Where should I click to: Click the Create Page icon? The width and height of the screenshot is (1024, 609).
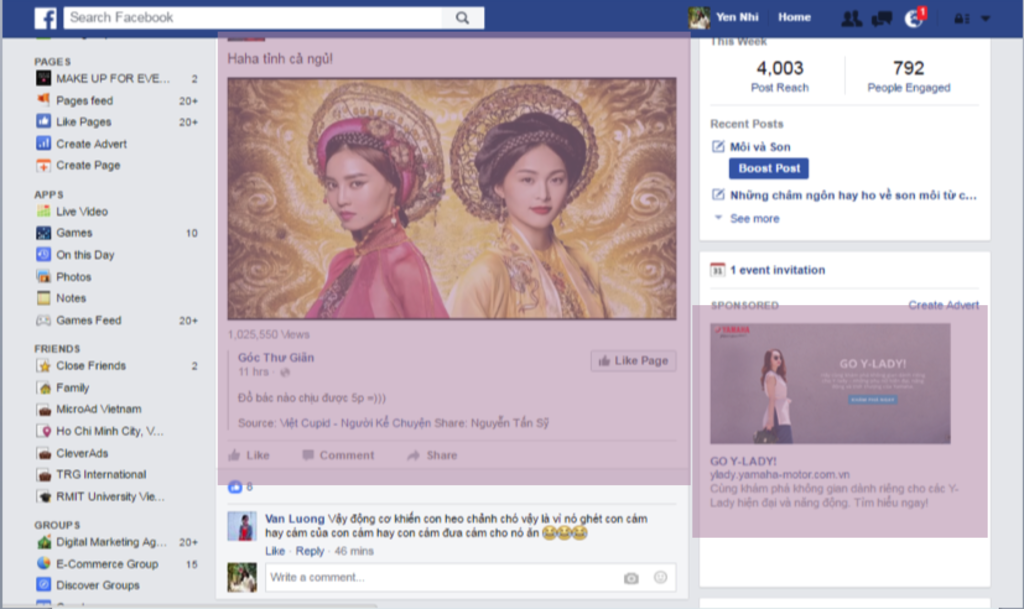pos(43,165)
